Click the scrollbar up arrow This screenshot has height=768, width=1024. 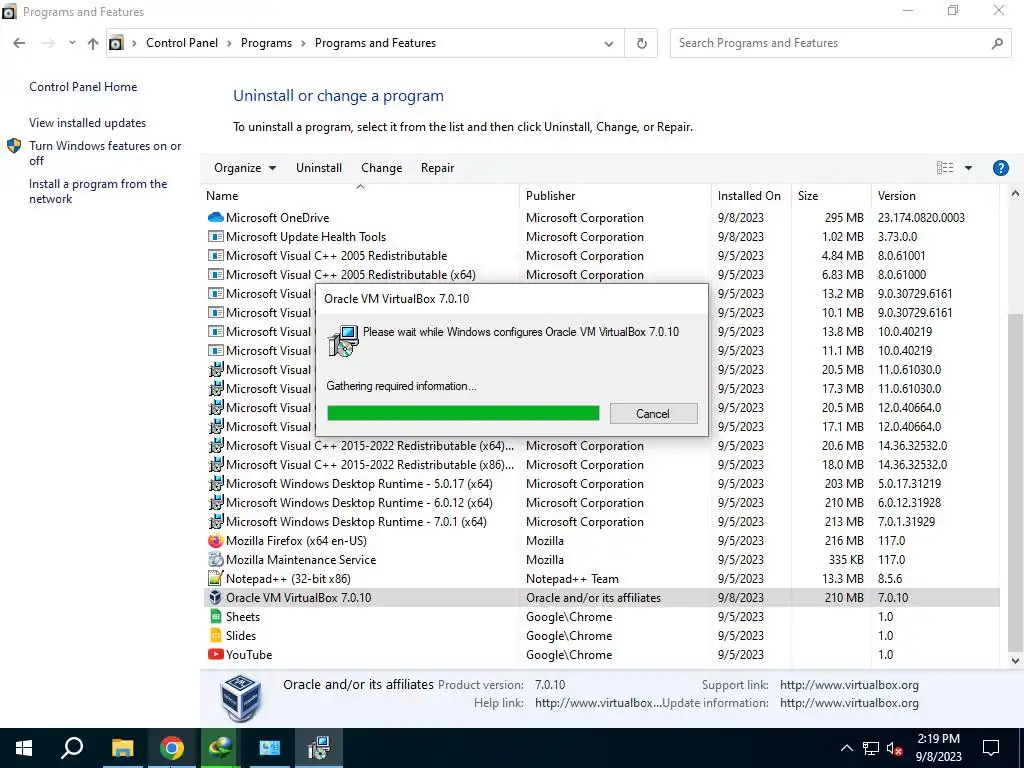[1014, 193]
